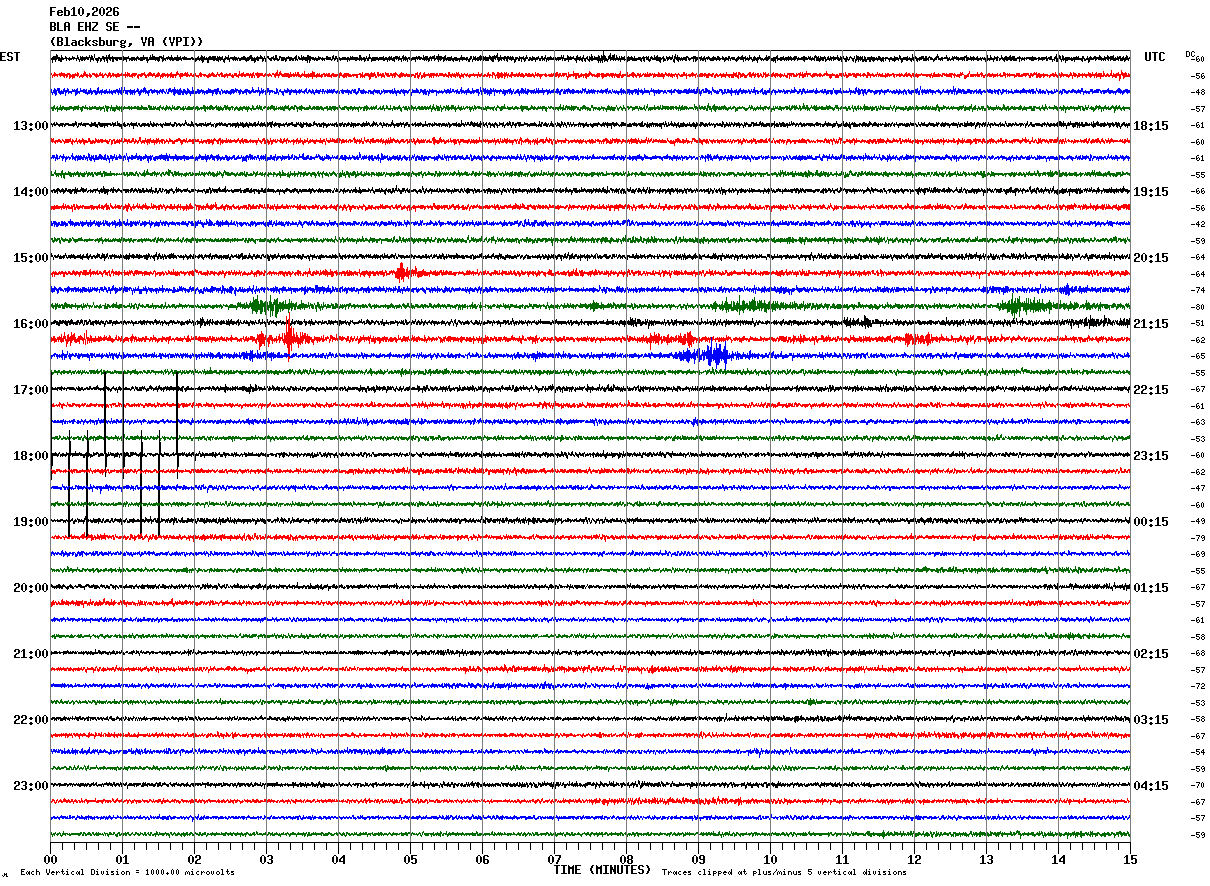Click minute tick label "02" on the axis

click(194, 860)
